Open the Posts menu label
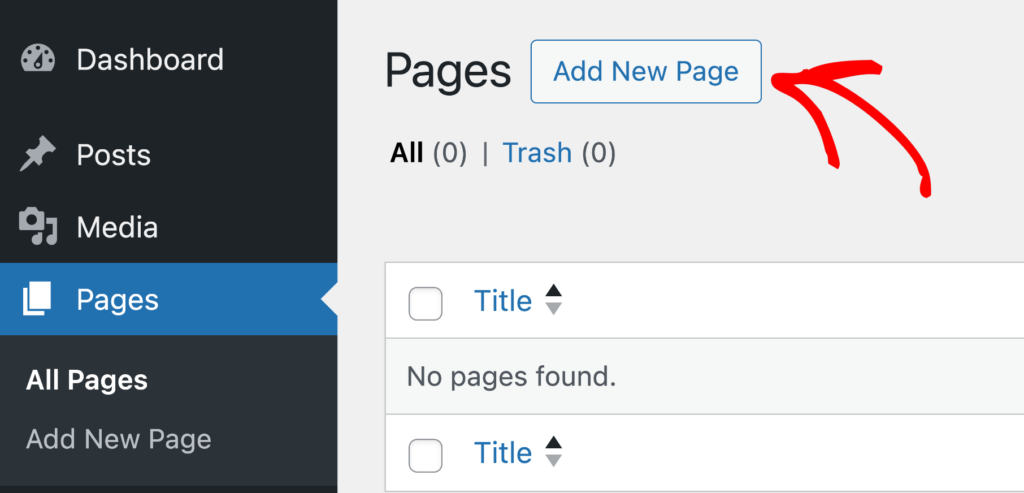Image resolution: width=1024 pixels, height=493 pixels. tap(114, 155)
